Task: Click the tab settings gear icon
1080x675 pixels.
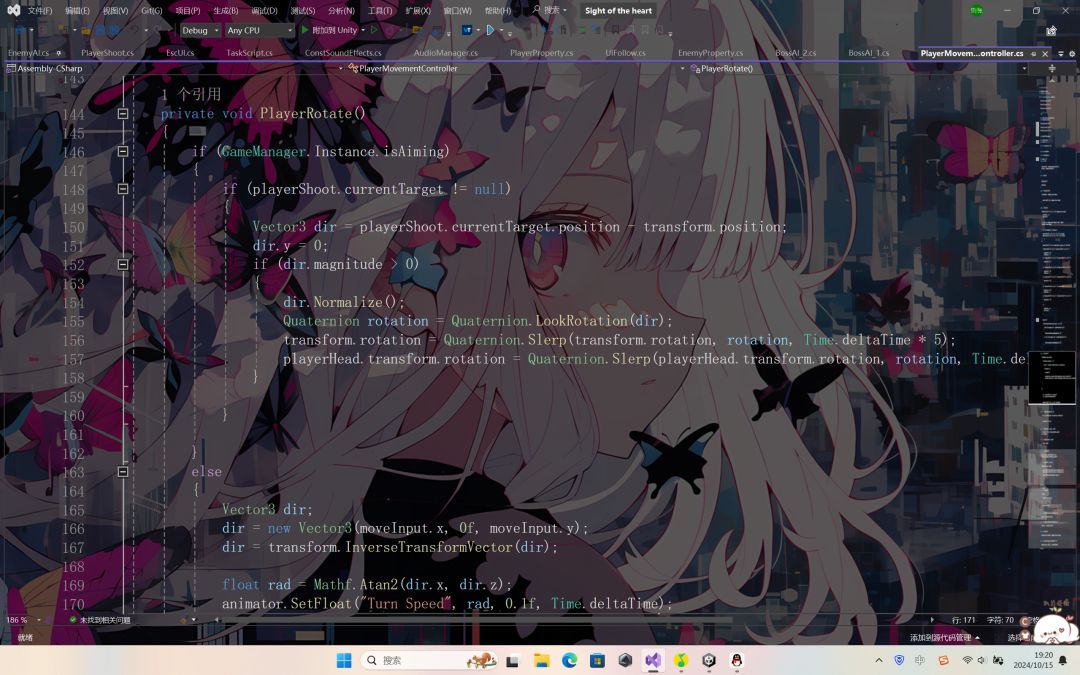Action: click(x=1072, y=53)
